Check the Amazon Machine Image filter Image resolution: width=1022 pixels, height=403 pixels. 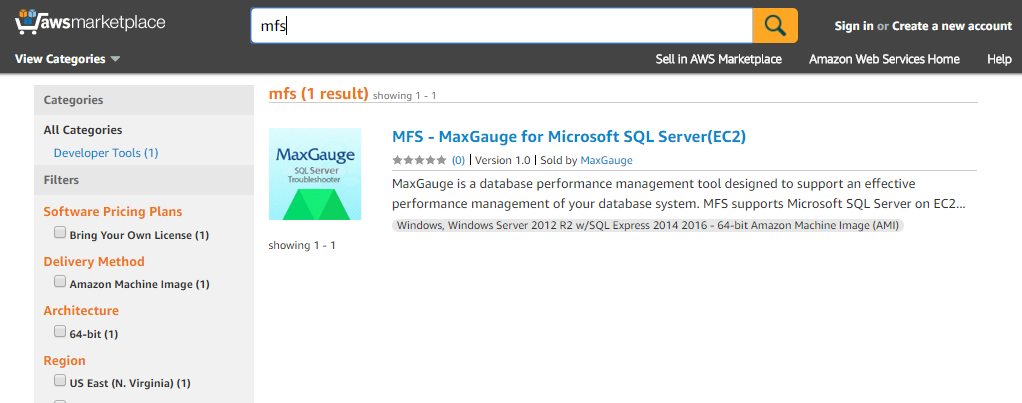pyautogui.click(x=60, y=282)
